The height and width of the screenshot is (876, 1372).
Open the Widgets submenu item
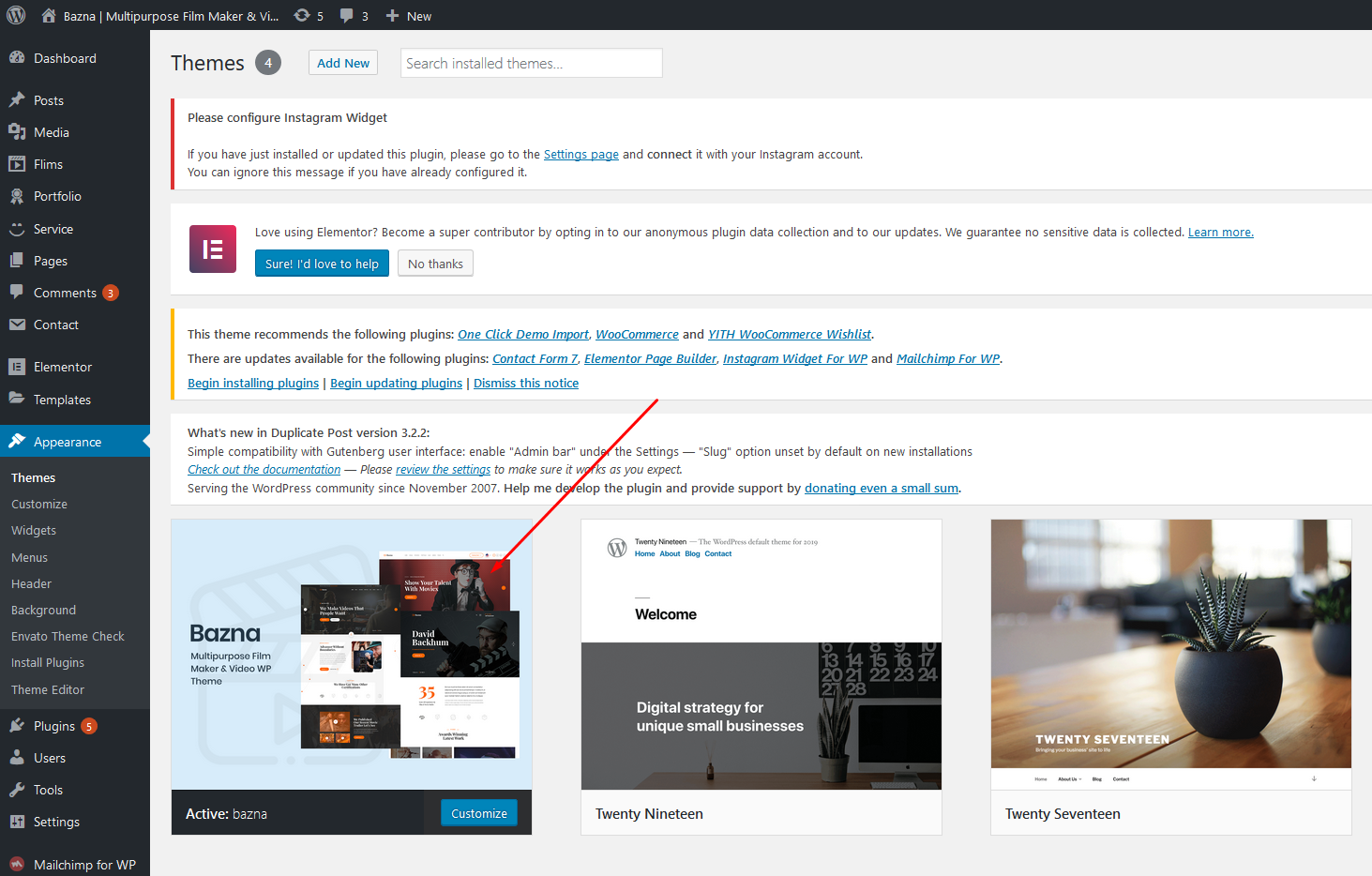[34, 530]
